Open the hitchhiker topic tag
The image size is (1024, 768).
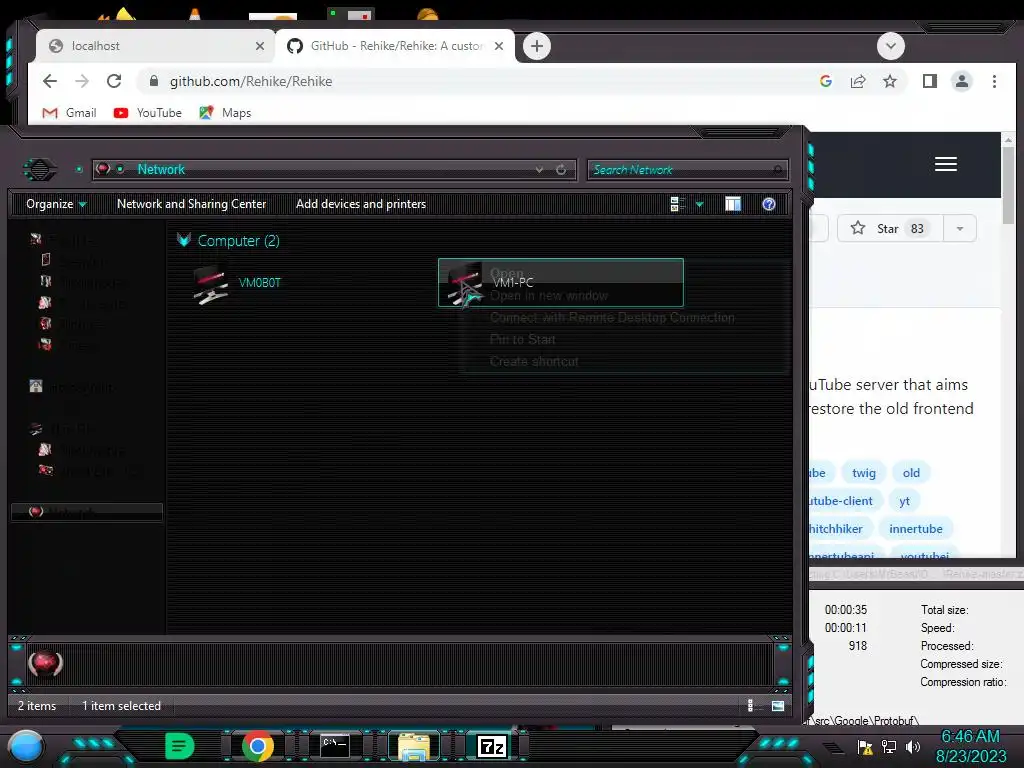pos(839,529)
